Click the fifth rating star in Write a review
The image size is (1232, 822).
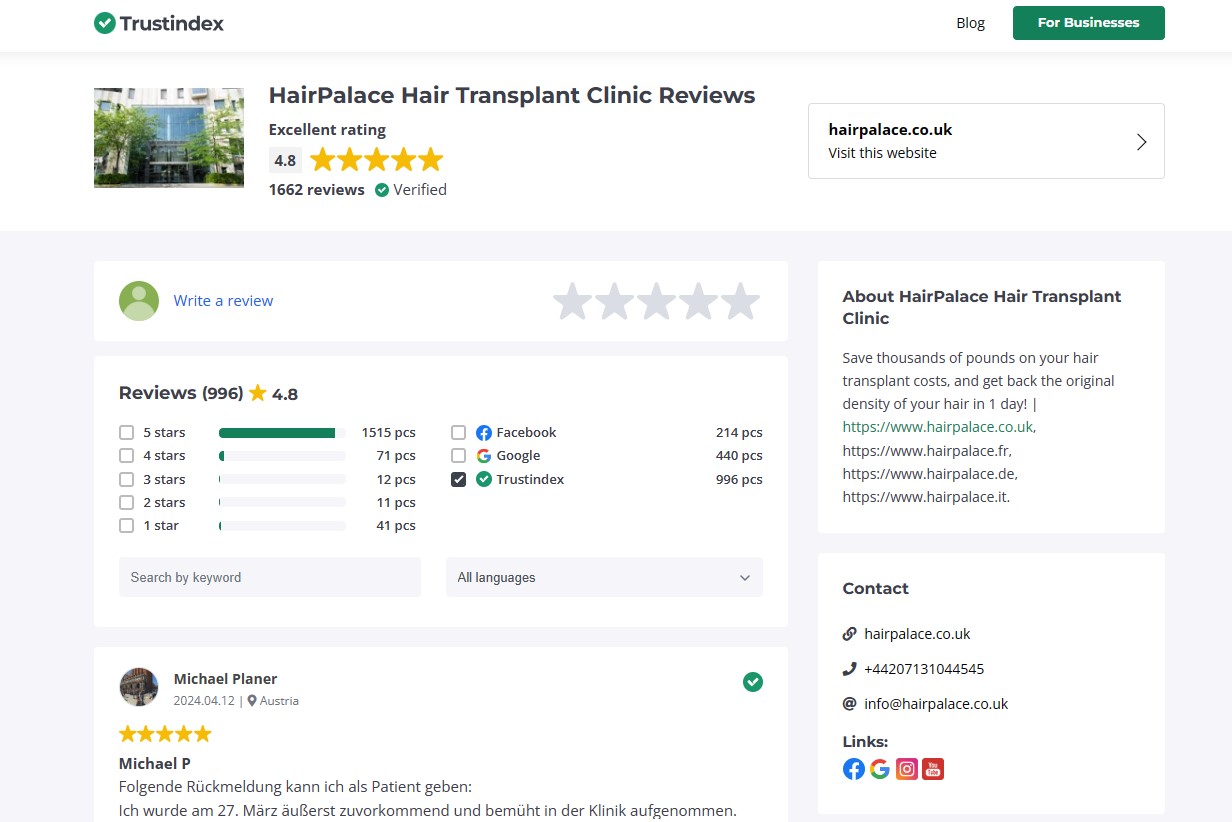tap(740, 301)
